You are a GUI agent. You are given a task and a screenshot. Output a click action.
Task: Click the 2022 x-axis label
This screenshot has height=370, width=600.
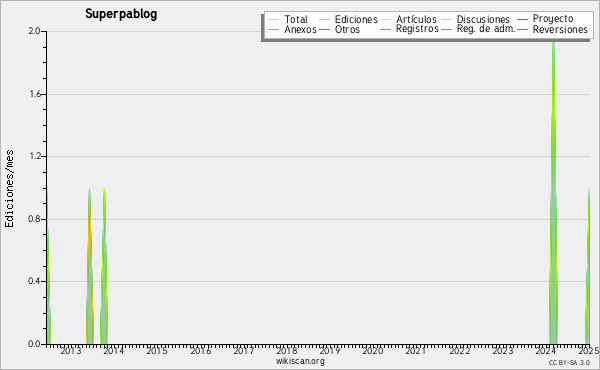click(x=459, y=351)
